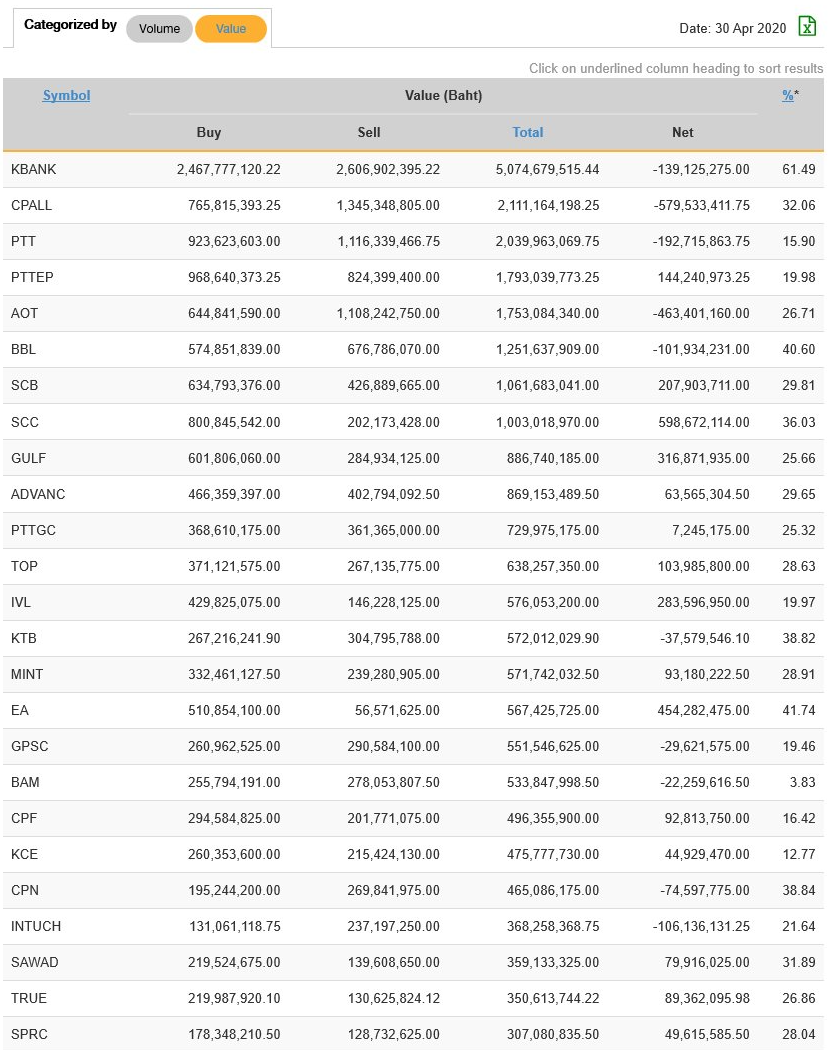
Task: Select the INTUCH stock symbol
Action: click(x=36, y=927)
